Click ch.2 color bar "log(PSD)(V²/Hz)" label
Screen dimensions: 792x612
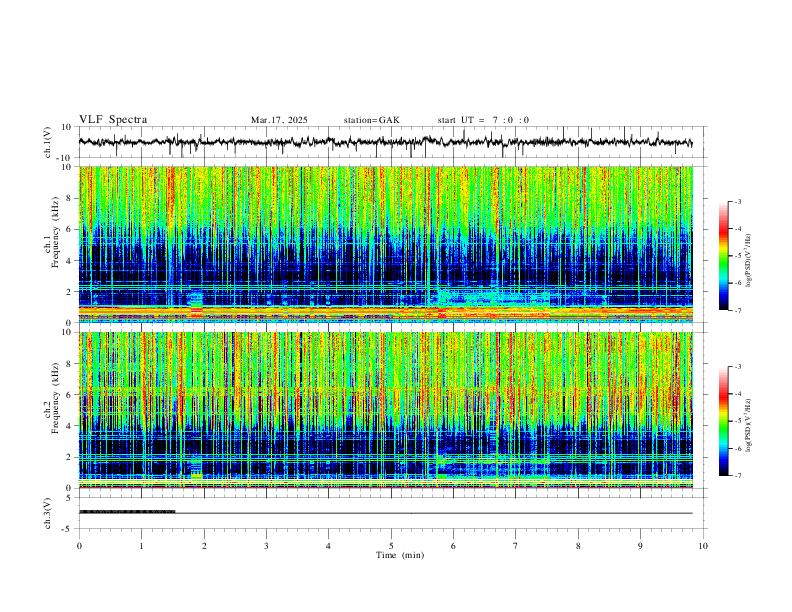click(748, 425)
